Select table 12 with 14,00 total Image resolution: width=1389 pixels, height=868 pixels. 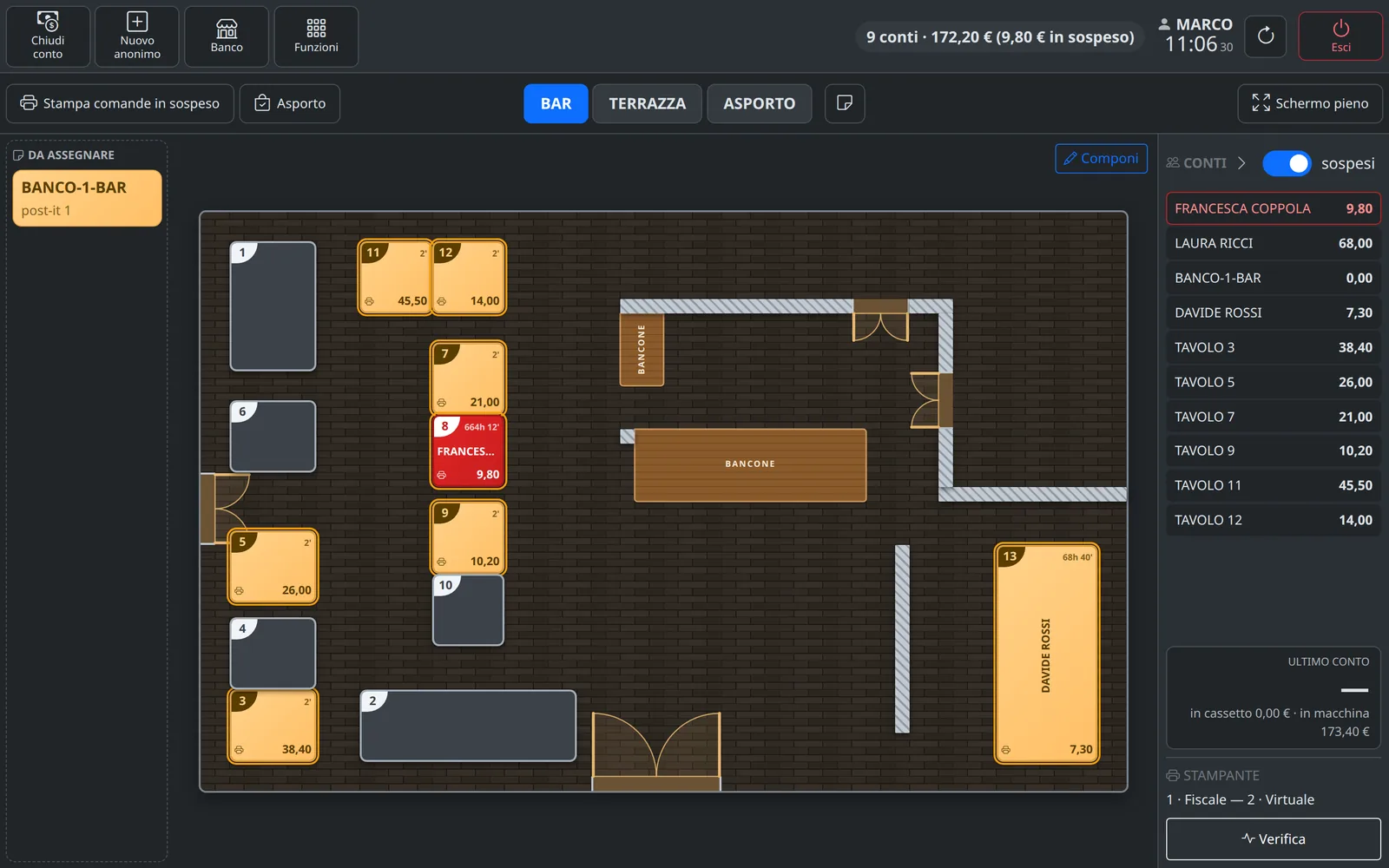point(469,277)
